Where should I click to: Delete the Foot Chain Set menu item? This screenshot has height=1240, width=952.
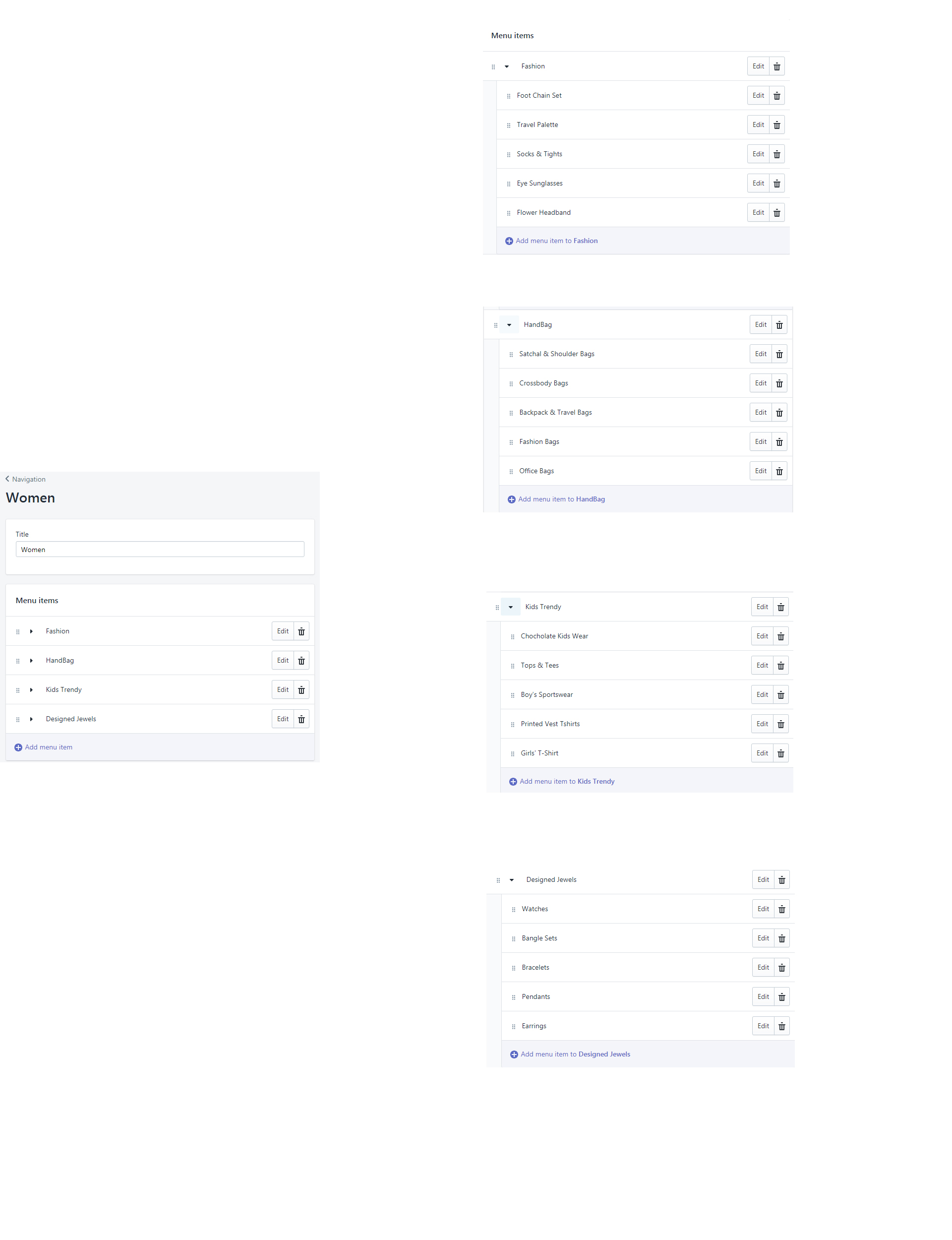click(x=776, y=96)
